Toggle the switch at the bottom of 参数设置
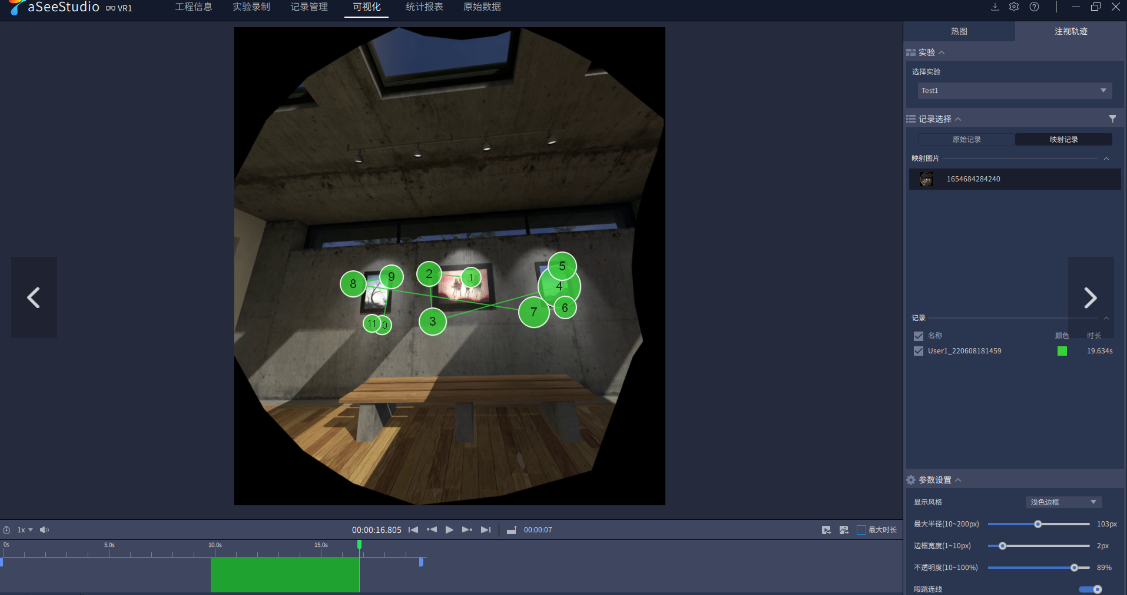This screenshot has height=595, width=1127. click(1090, 589)
